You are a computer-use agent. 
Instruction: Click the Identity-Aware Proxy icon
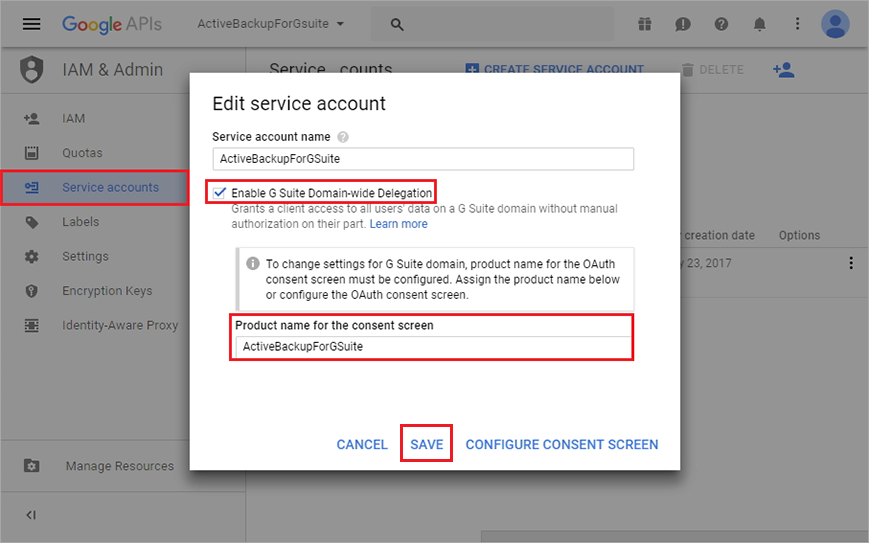click(32, 325)
